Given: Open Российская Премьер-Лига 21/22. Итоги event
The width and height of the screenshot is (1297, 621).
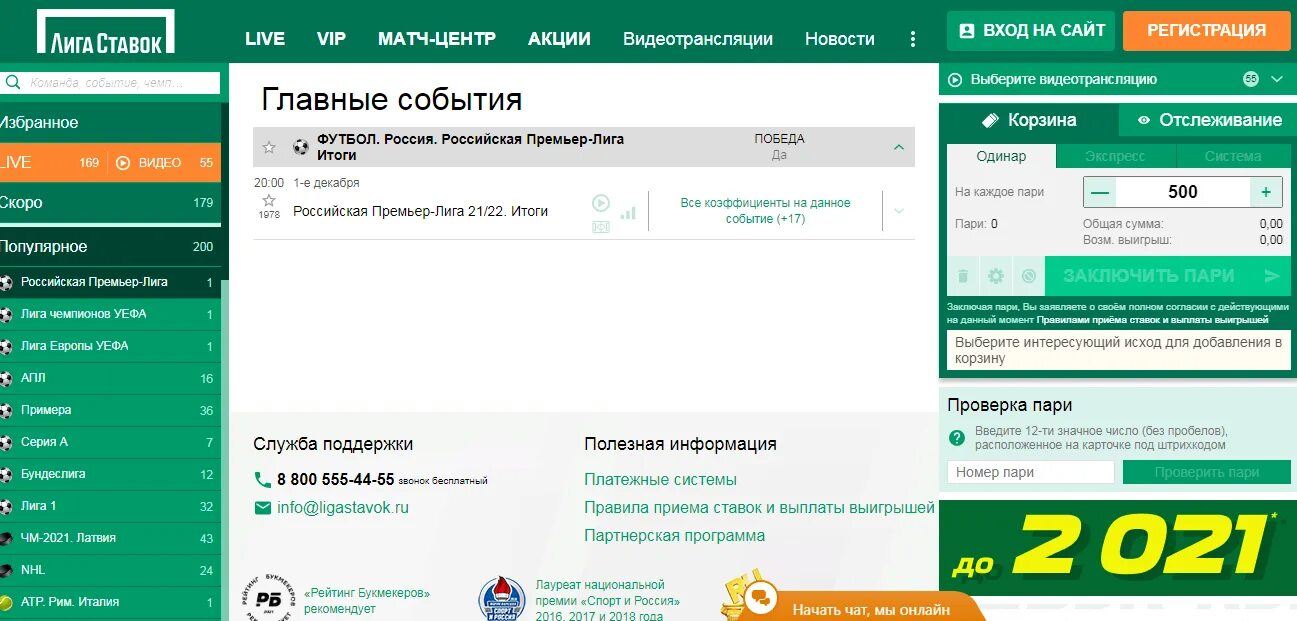Looking at the screenshot, I should [421, 211].
